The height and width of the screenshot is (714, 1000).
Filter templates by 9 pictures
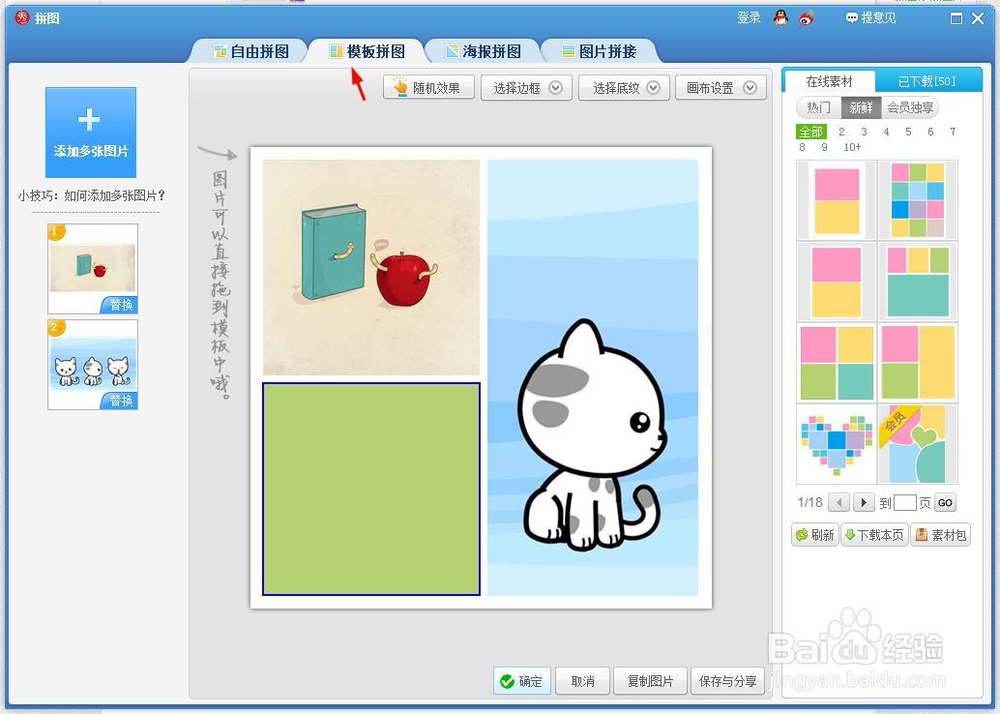point(825,147)
